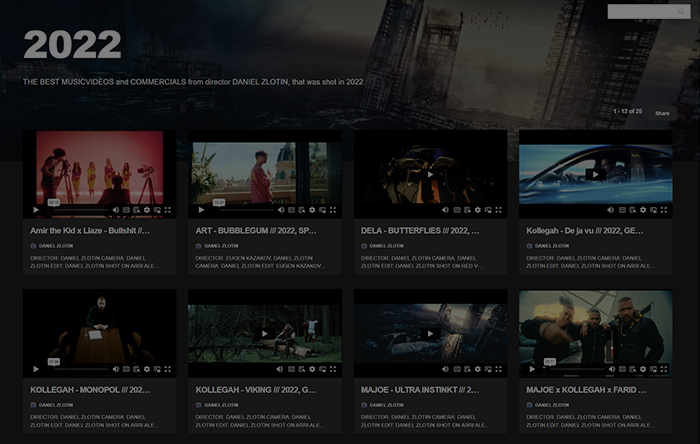The width and height of the screenshot is (700, 444).
Task: Enable picture-in-picture on DELA - BUTTERFLIES video
Action: click(488, 210)
